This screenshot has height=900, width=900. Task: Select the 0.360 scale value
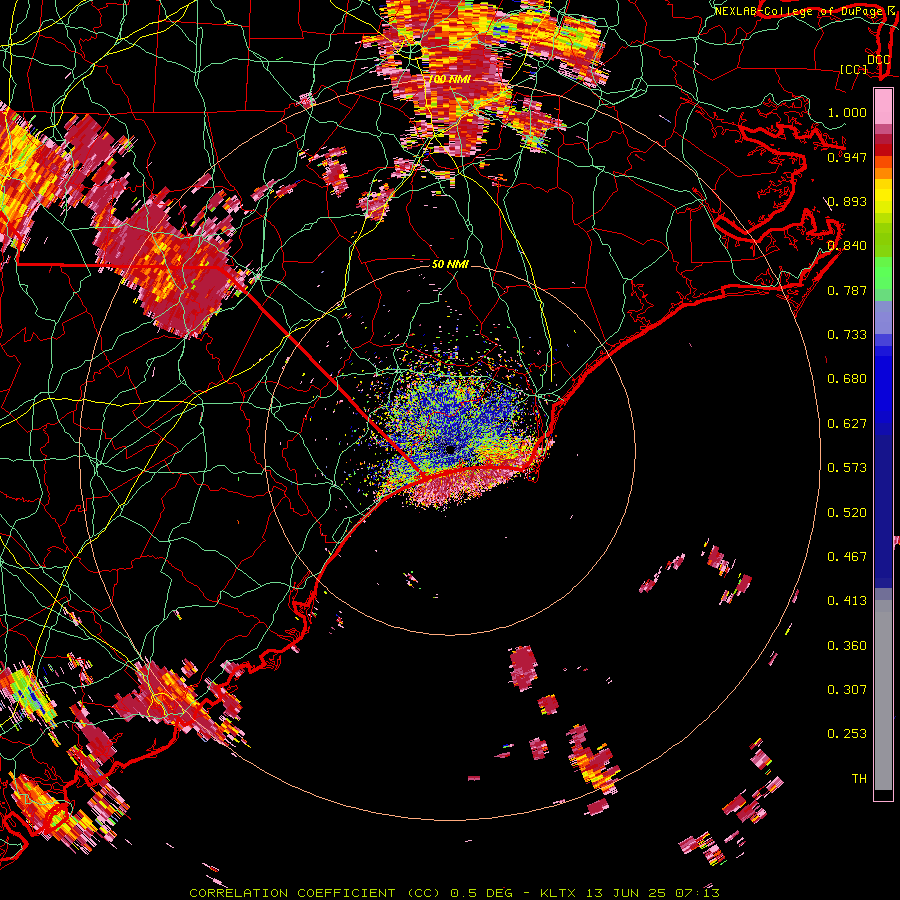[x=847, y=646]
